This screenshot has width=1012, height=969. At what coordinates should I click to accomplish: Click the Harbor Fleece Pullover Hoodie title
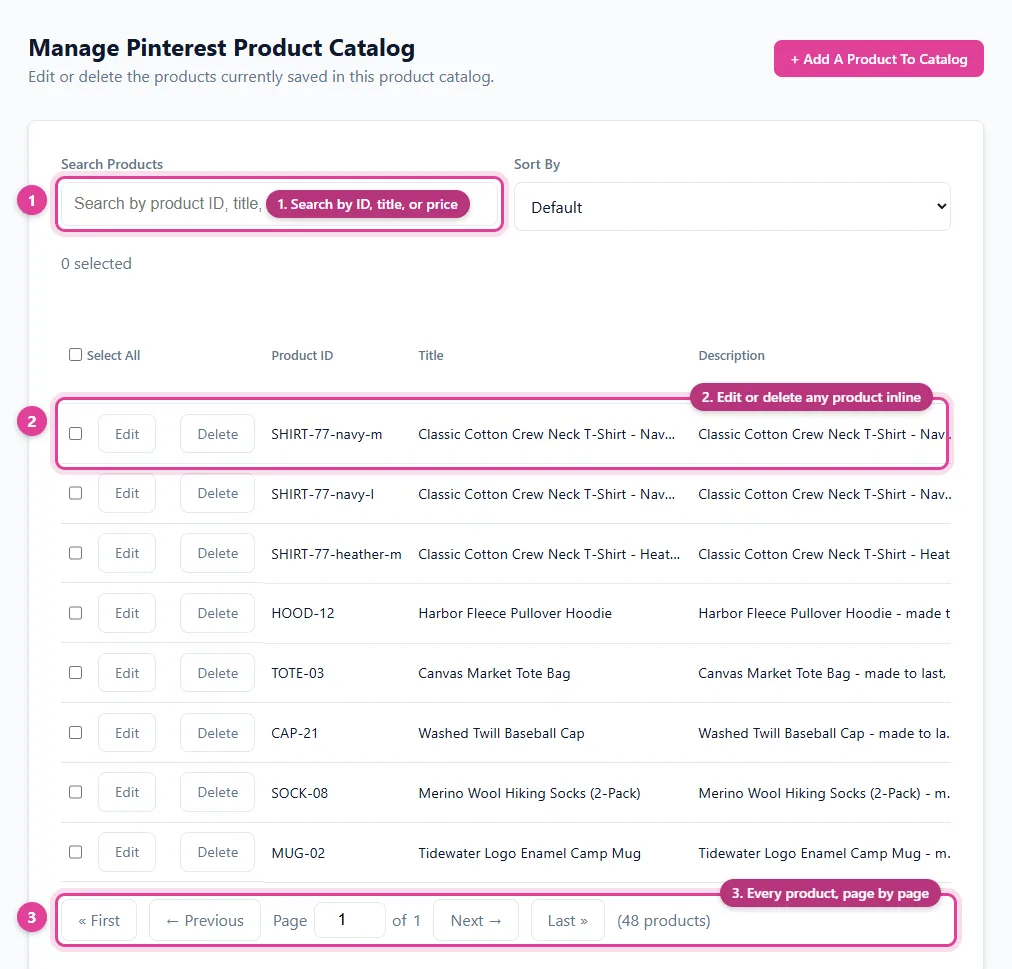(x=515, y=613)
